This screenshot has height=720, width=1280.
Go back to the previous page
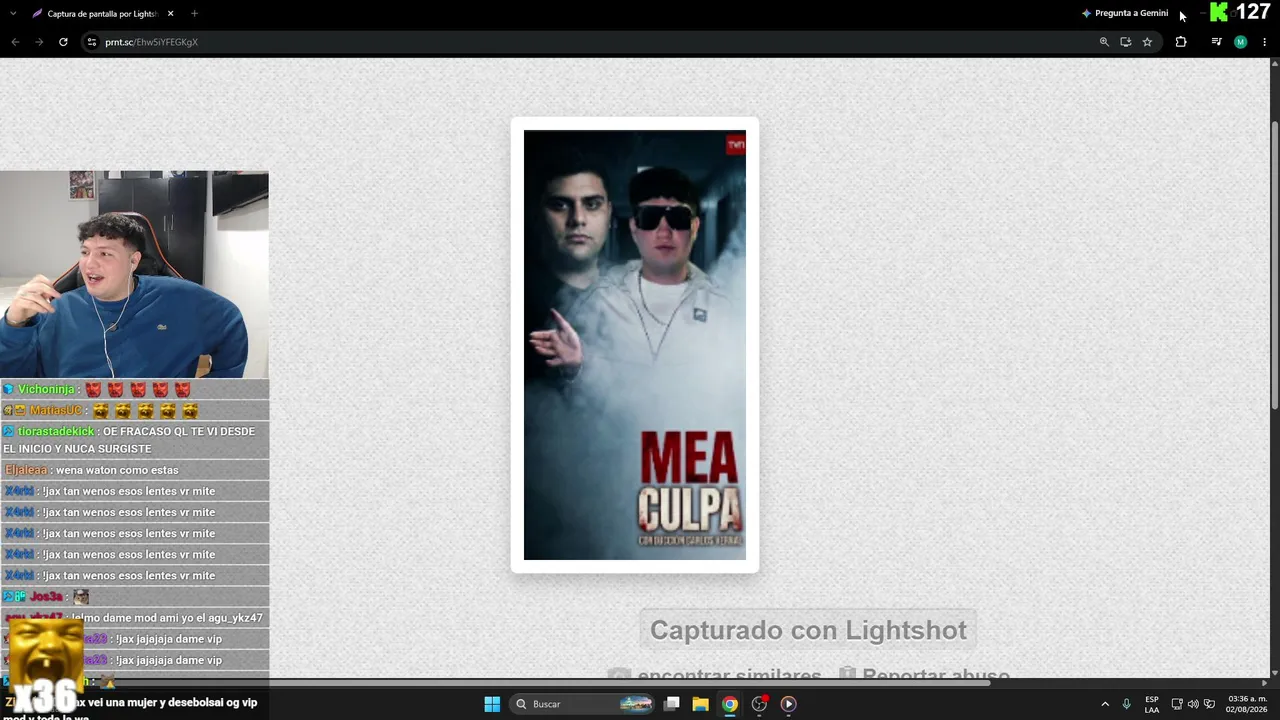click(15, 42)
